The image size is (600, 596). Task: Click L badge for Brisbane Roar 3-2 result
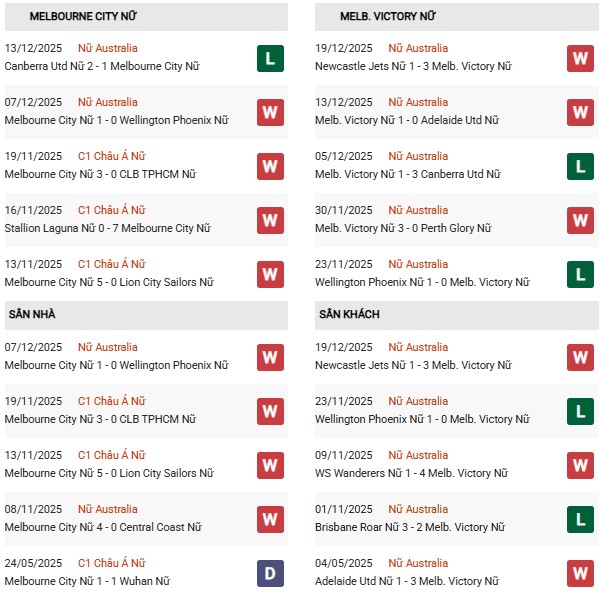point(580,519)
